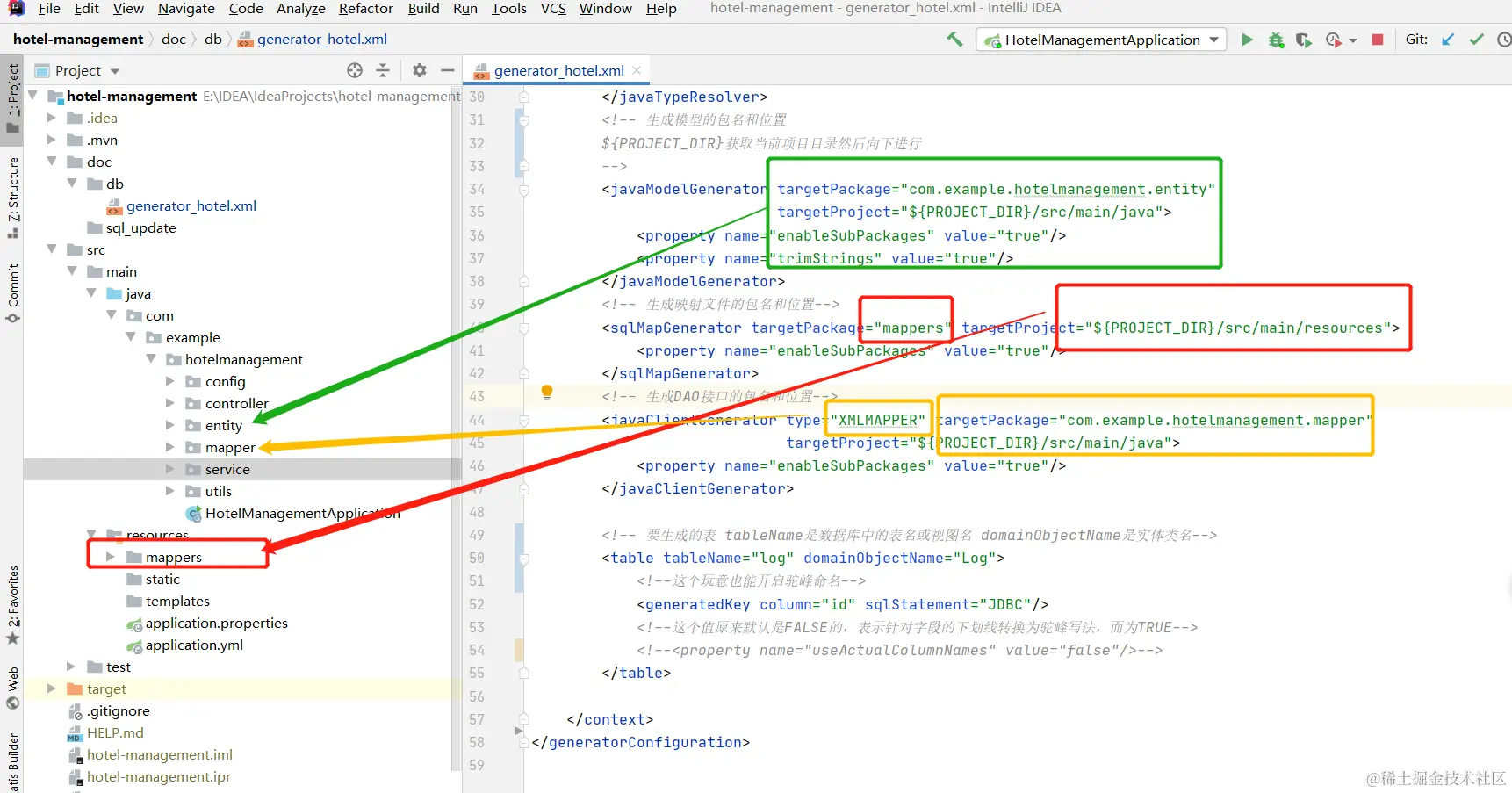This screenshot has height=793, width=1512.
Task: Open the 1: Project tool window tab
Action: tap(12, 98)
